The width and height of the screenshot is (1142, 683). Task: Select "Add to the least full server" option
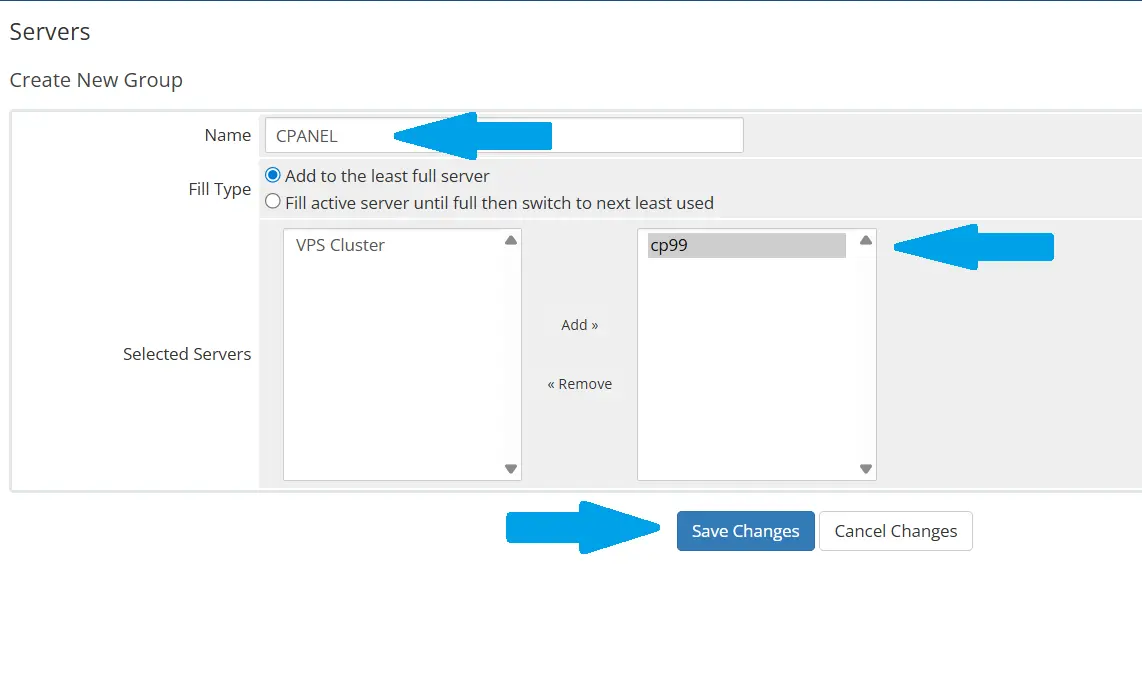273,175
